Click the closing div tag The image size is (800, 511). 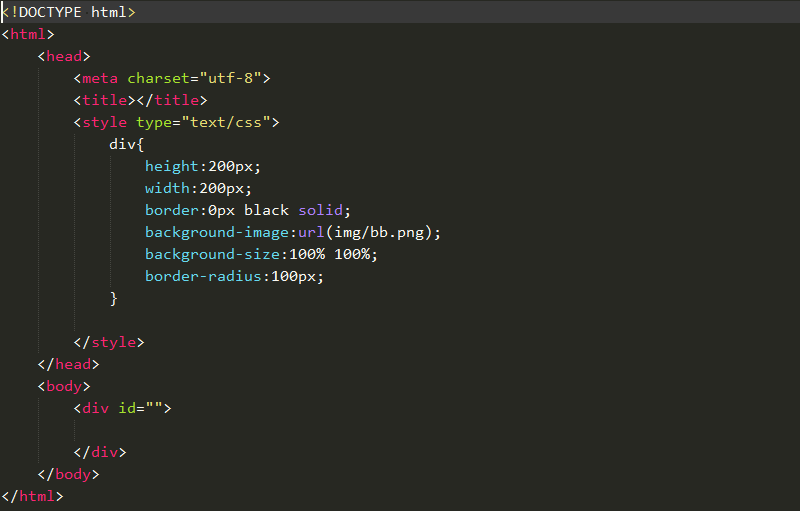[x=100, y=452]
